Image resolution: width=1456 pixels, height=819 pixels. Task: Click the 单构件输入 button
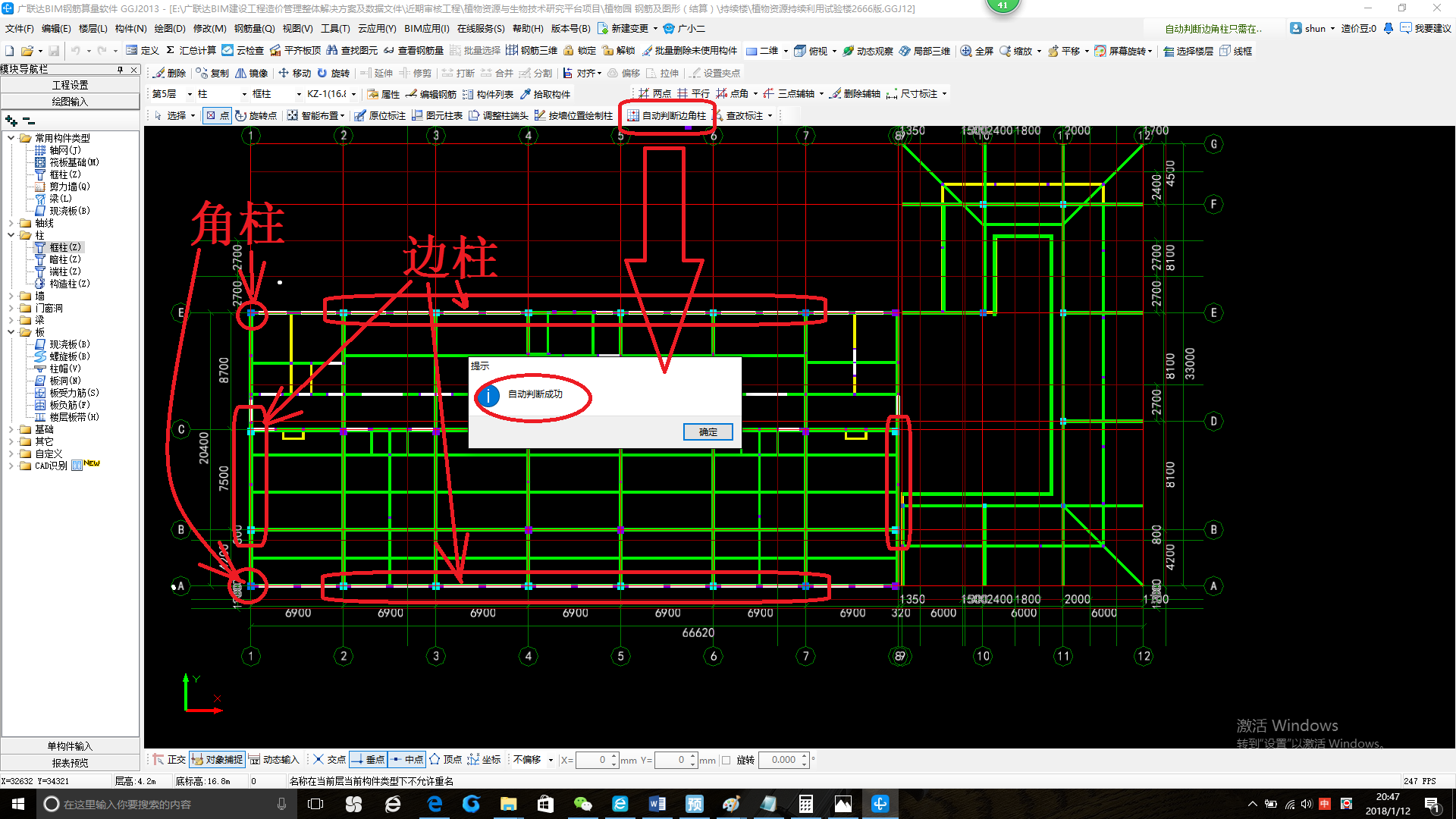[70, 746]
